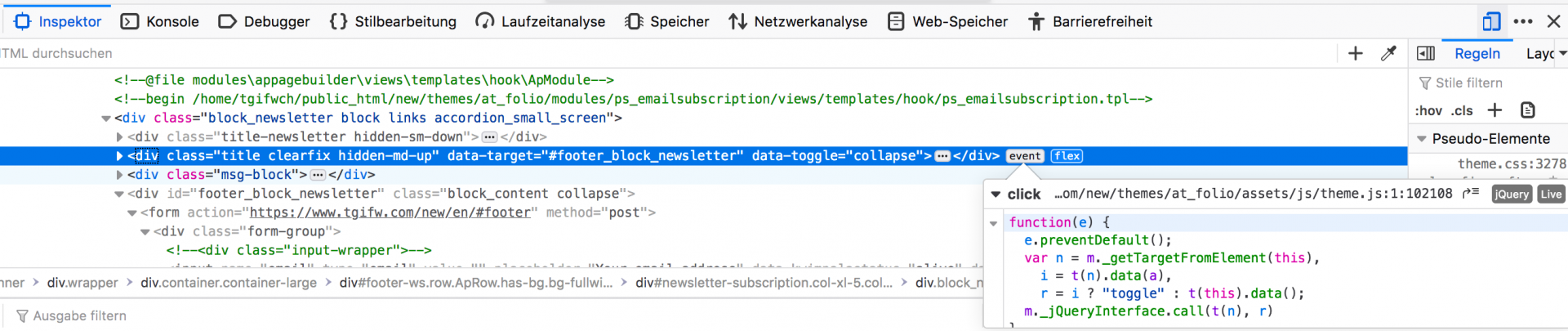The image size is (1568, 331).
Task: Toggle the :hov pseudo-class panel
Action: (x=1428, y=110)
